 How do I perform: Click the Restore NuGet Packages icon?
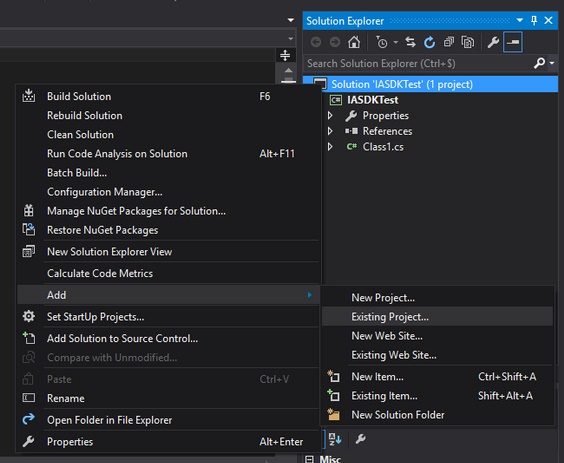[x=28, y=229]
